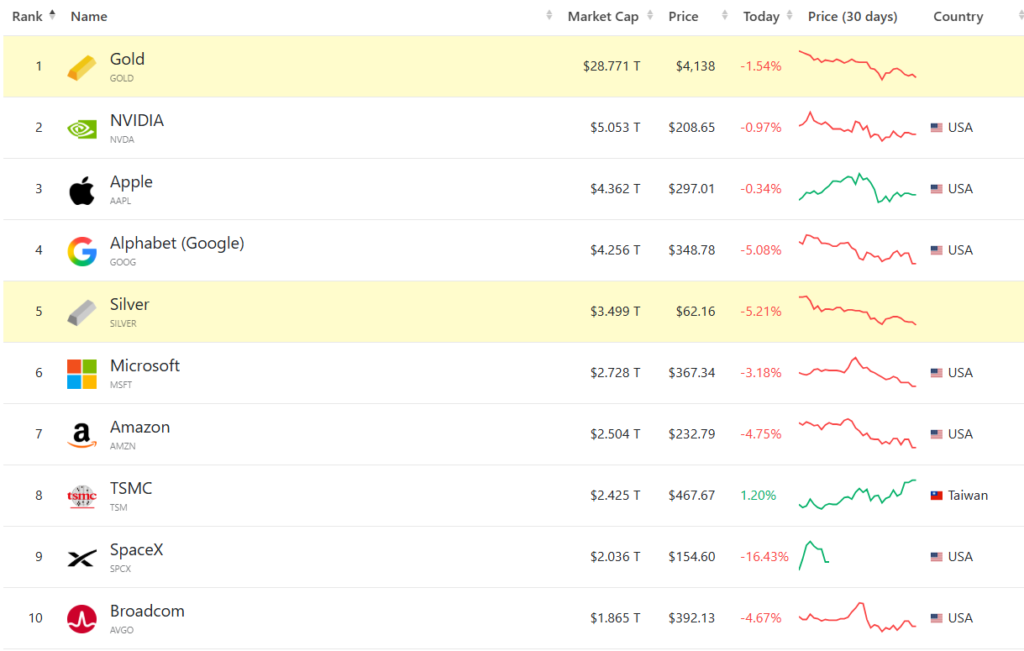
Task: Click the Price (30 days) column header
Action: 852,16
